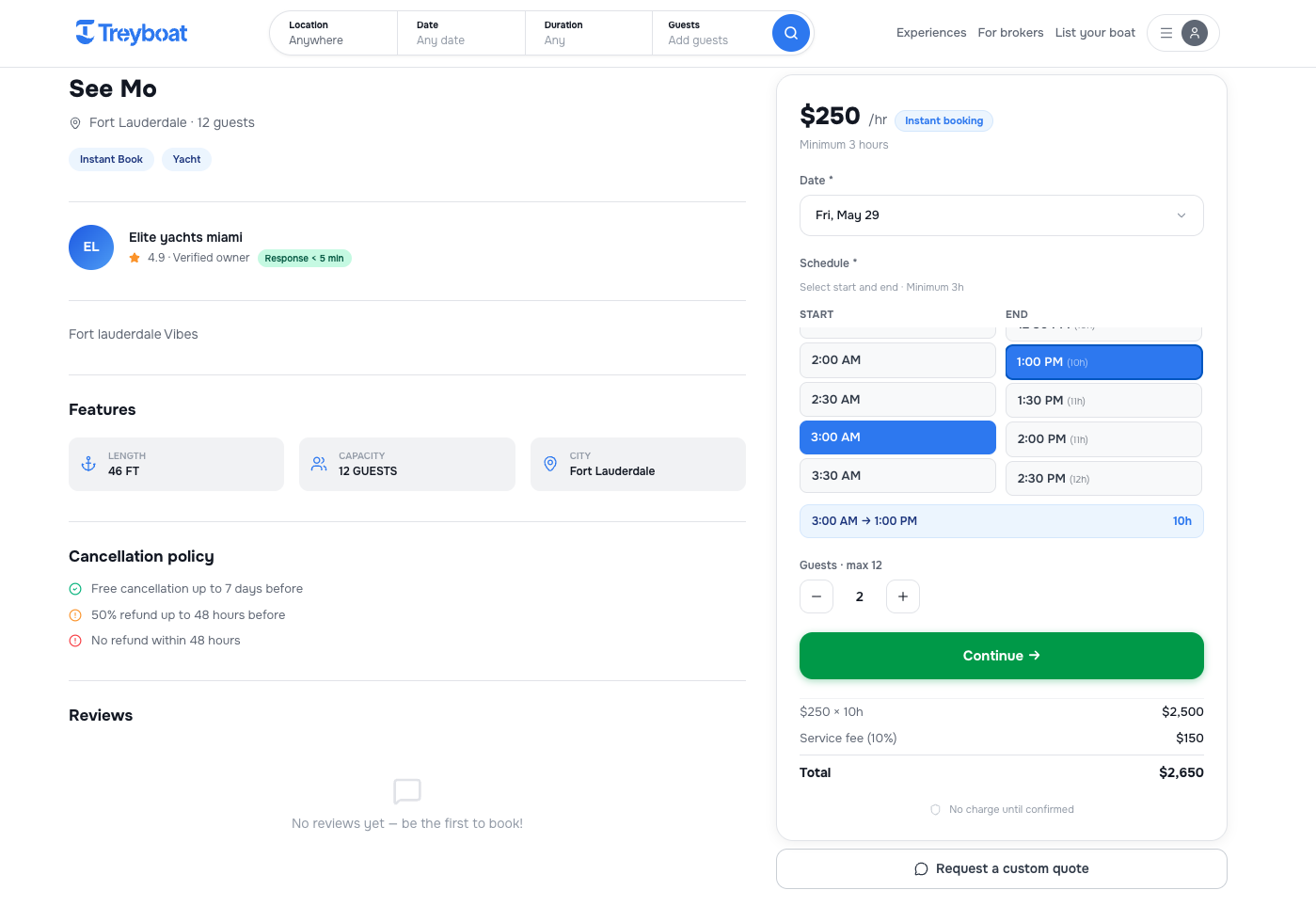Select 3:00 AM start time
Screen dimensions: 1316x906
[897, 437]
